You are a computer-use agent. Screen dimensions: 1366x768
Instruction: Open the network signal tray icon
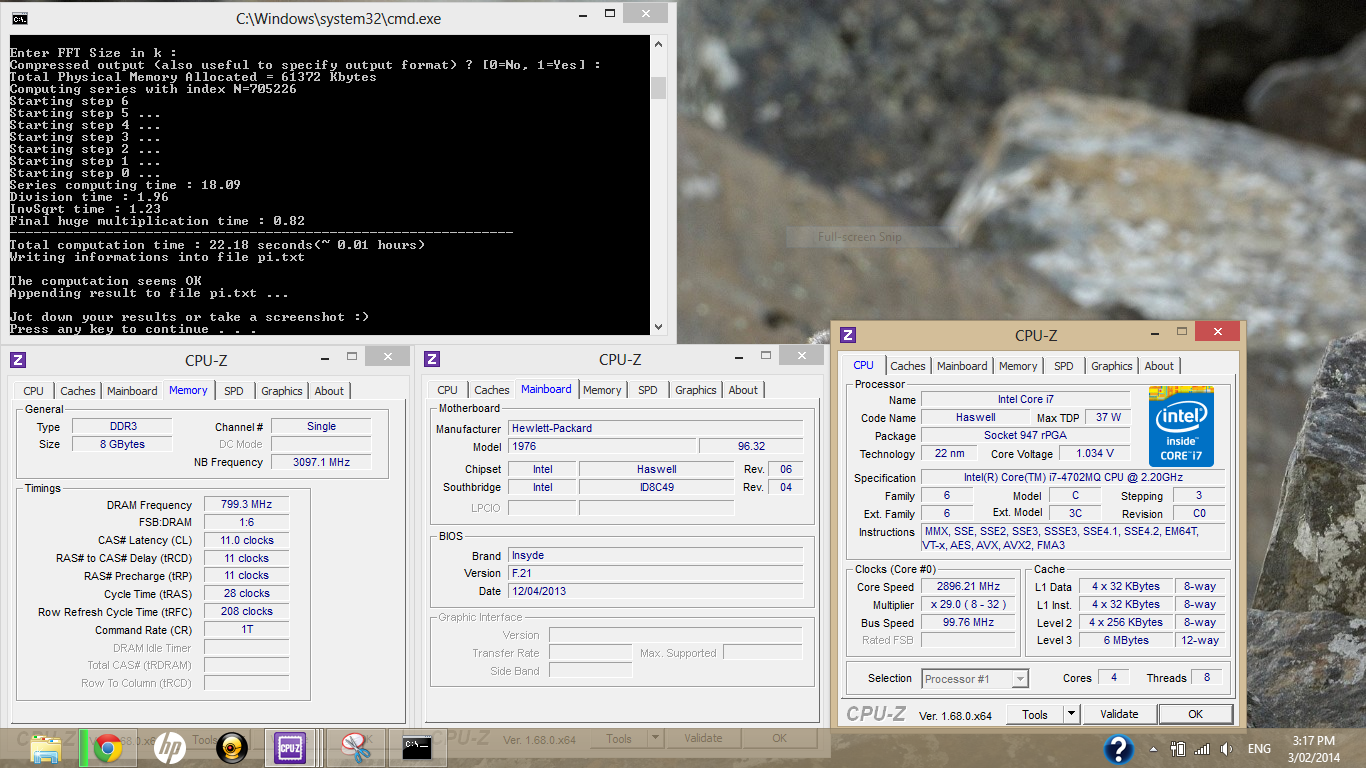(x=1201, y=749)
